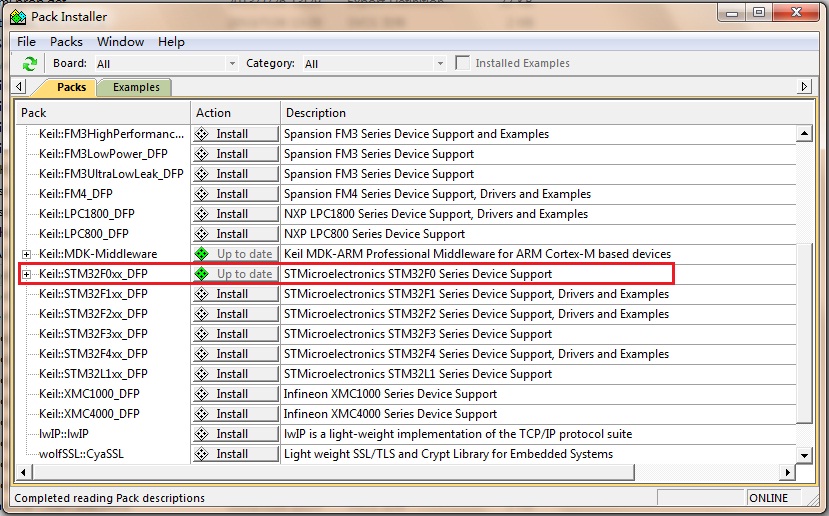Click the Pack column header
829x516 pixels.
coord(103,113)
